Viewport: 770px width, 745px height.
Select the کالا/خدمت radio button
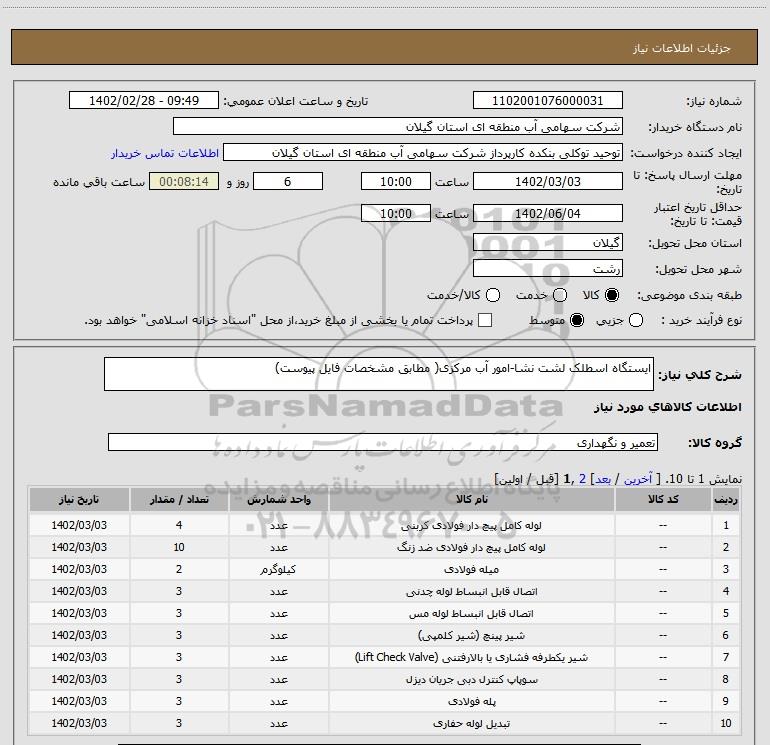(x=493, y=295)
